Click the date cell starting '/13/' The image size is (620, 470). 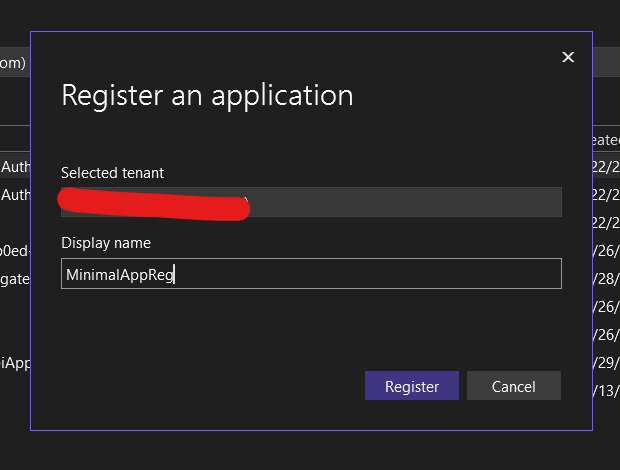(x=606, y=390)
